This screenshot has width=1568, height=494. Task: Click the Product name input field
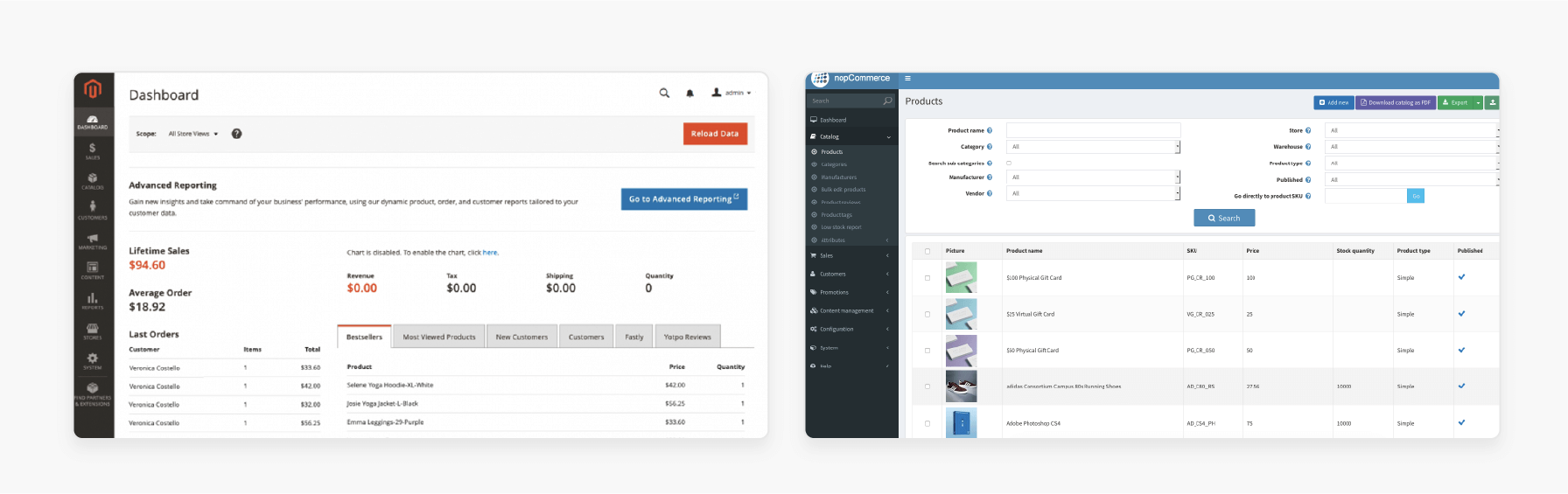point(1093,130)
